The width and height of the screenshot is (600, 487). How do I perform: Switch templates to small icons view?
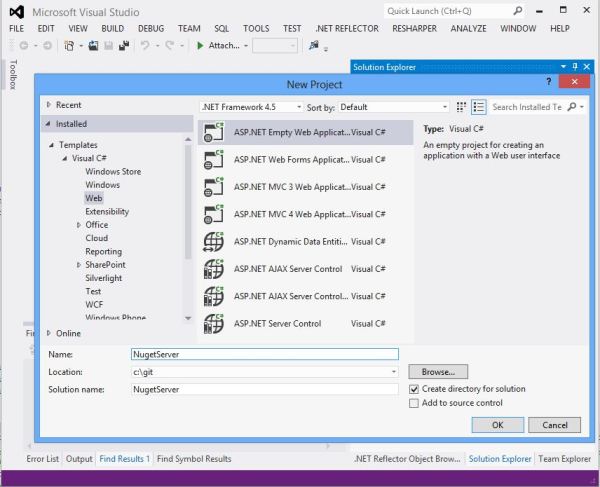point(461,107)
